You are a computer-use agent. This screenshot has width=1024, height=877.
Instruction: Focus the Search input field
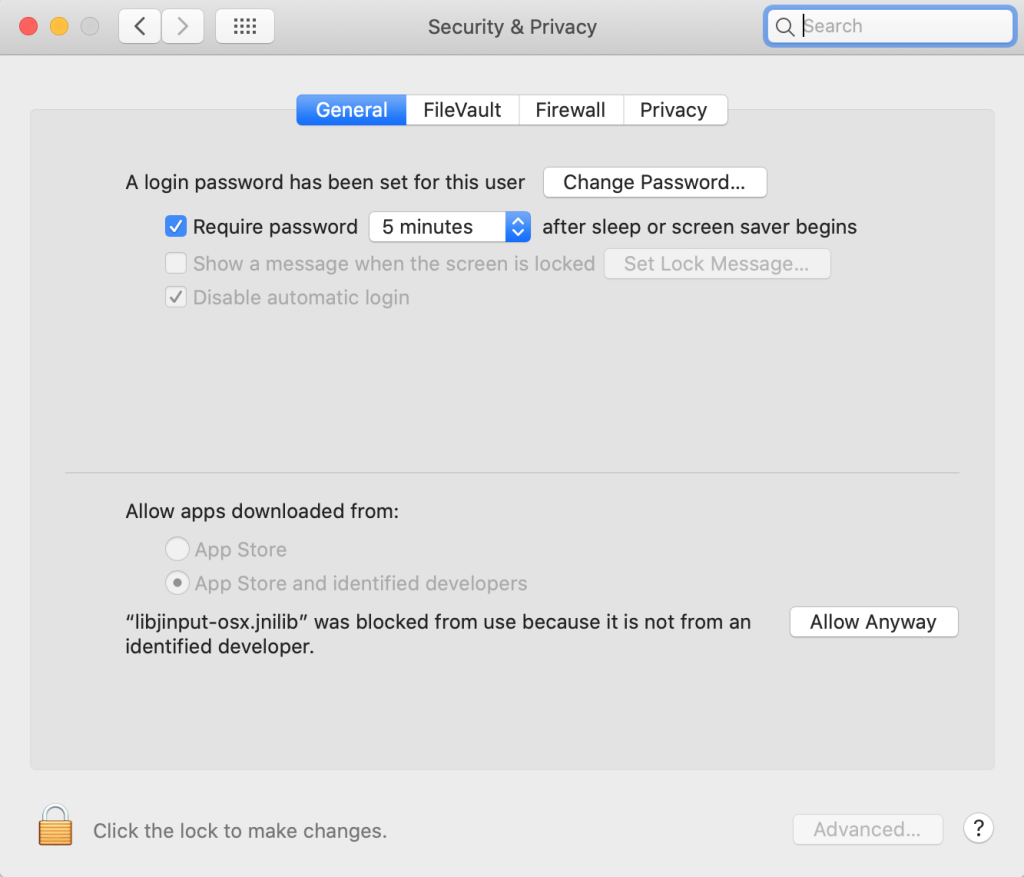tap(890, 26)
